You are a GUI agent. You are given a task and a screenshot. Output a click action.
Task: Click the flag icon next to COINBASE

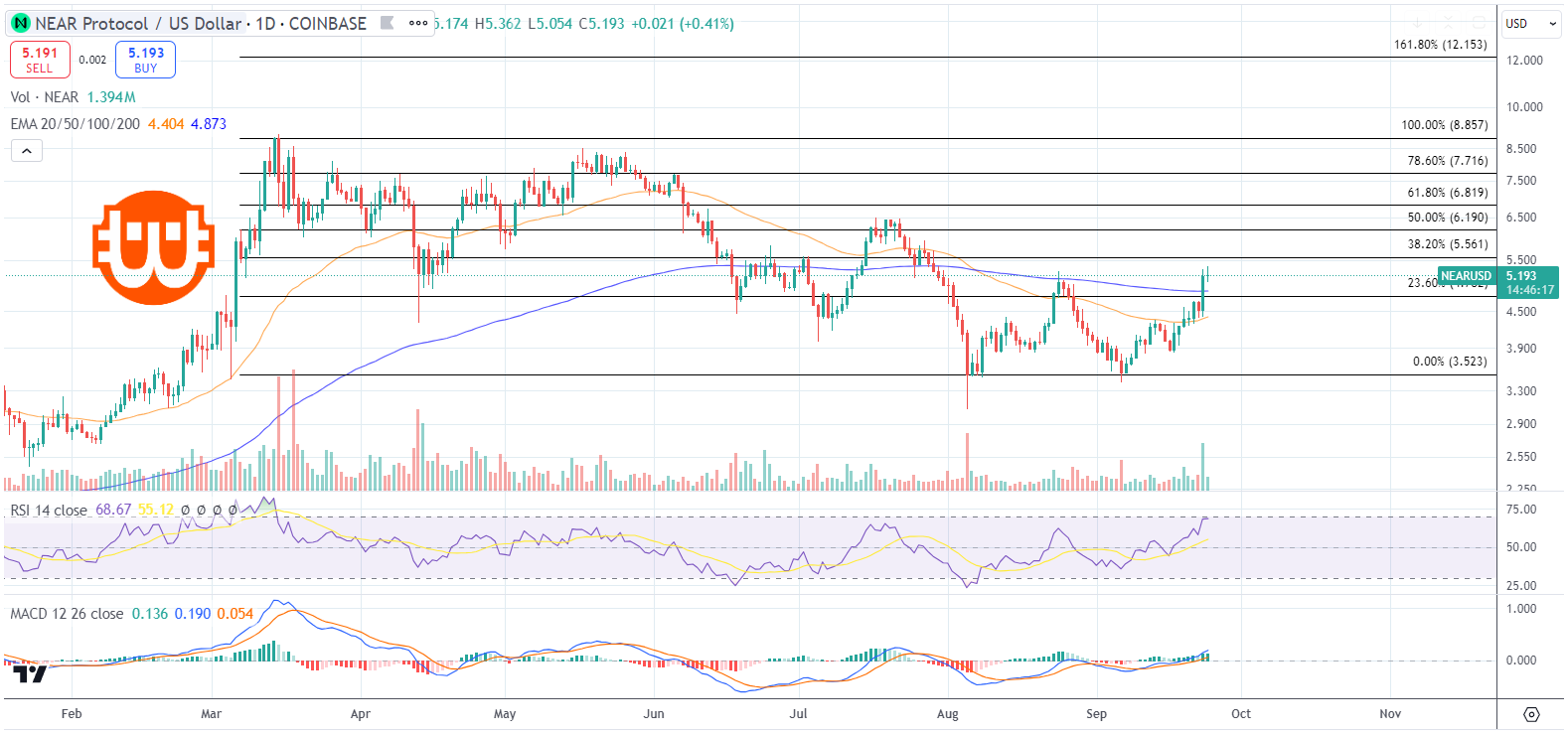388,23
